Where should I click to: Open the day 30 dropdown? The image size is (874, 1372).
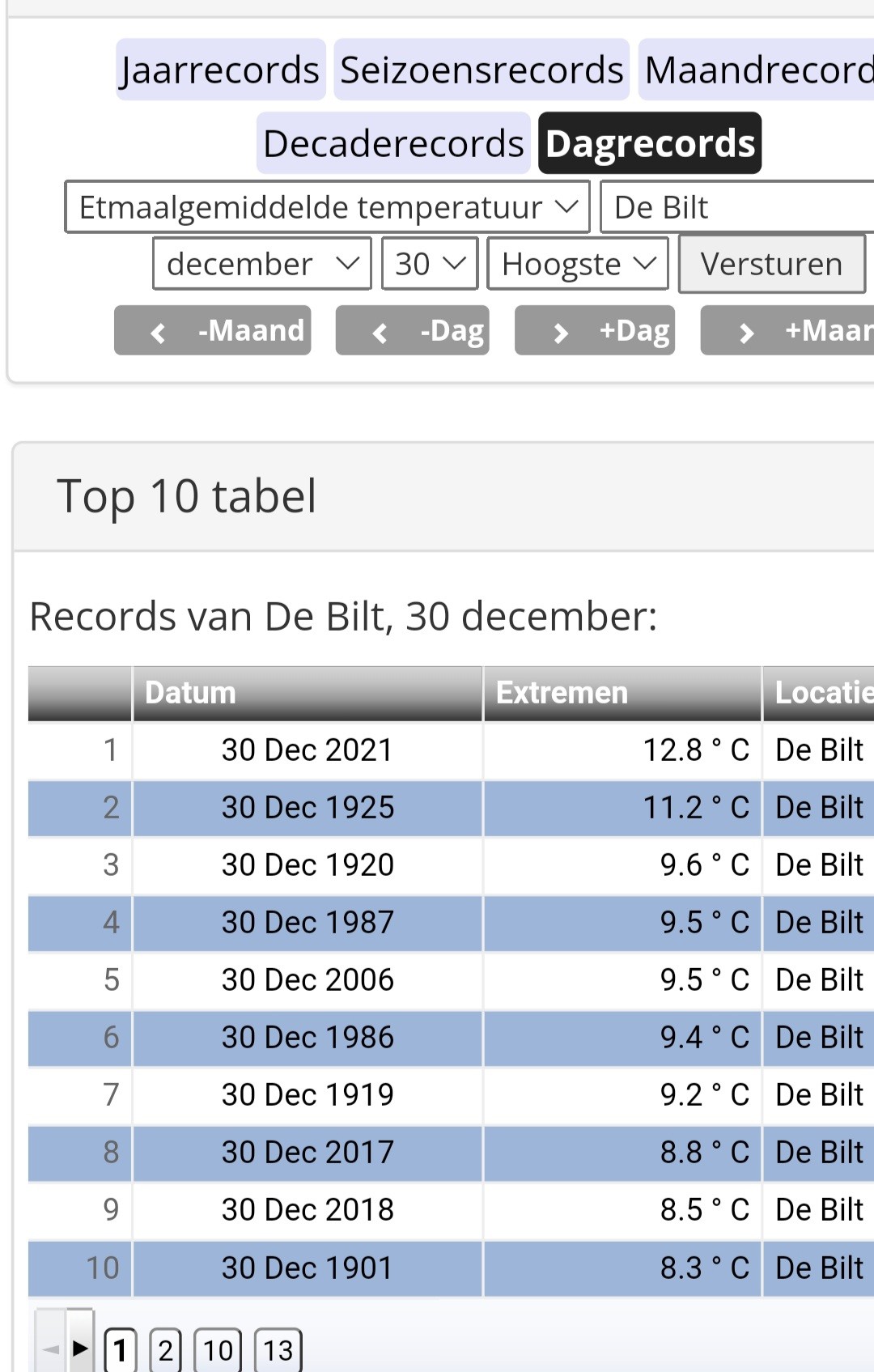(x=430, y=264)
